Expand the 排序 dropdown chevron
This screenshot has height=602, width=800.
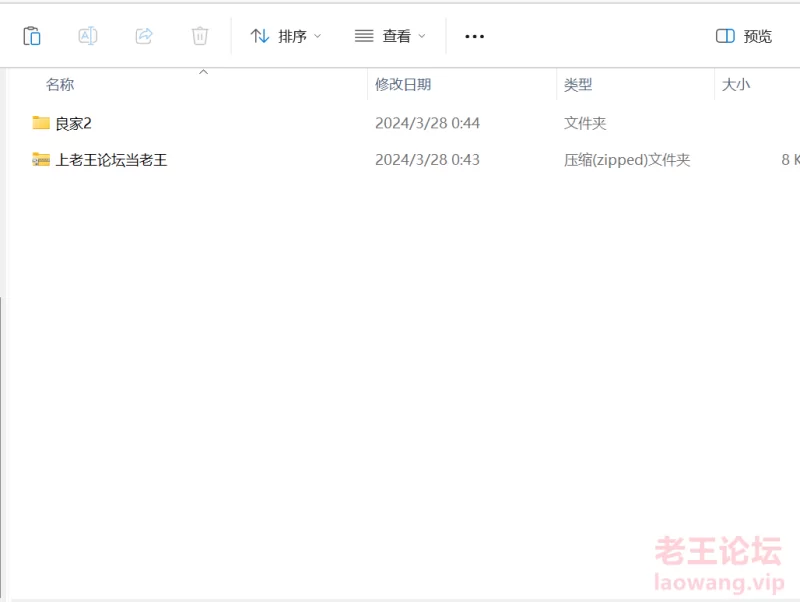318,36
